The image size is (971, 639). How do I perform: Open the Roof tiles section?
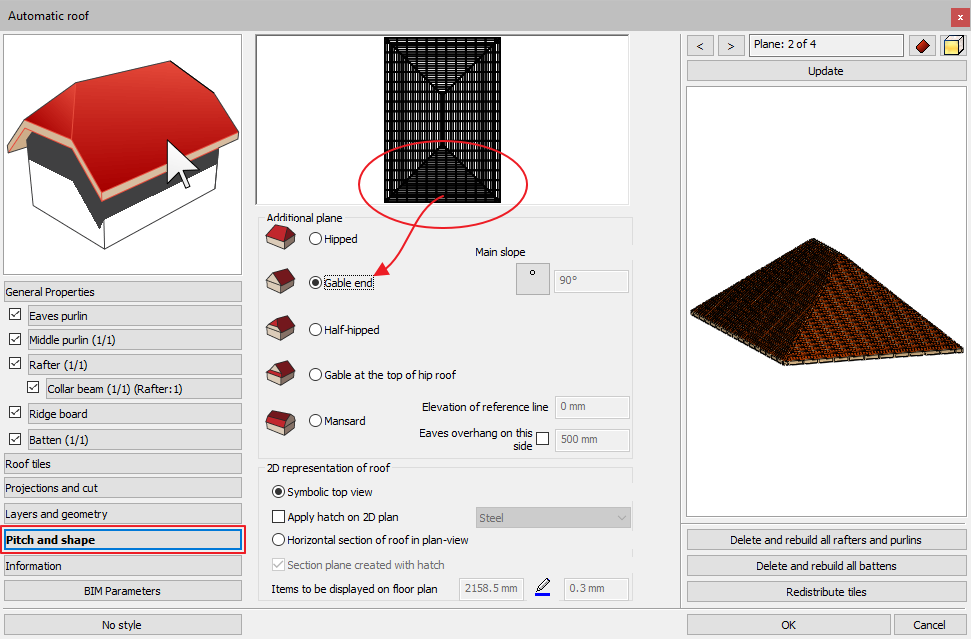[x=122, y=464]
